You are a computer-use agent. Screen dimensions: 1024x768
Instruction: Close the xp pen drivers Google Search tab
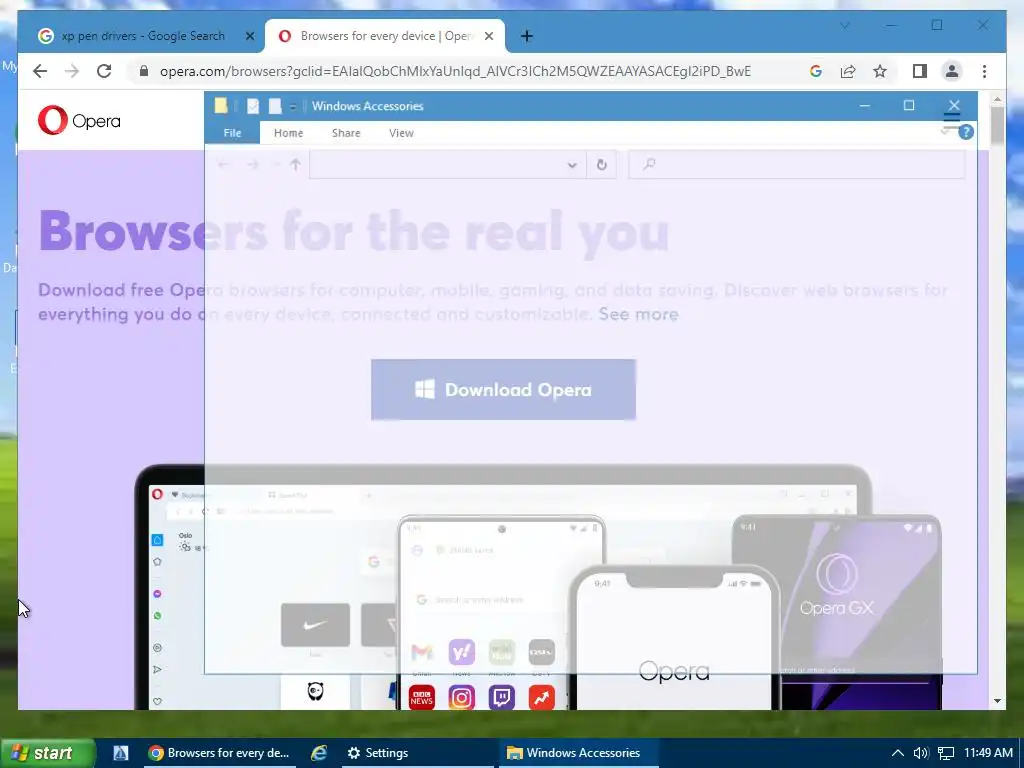tap(249, 36)
